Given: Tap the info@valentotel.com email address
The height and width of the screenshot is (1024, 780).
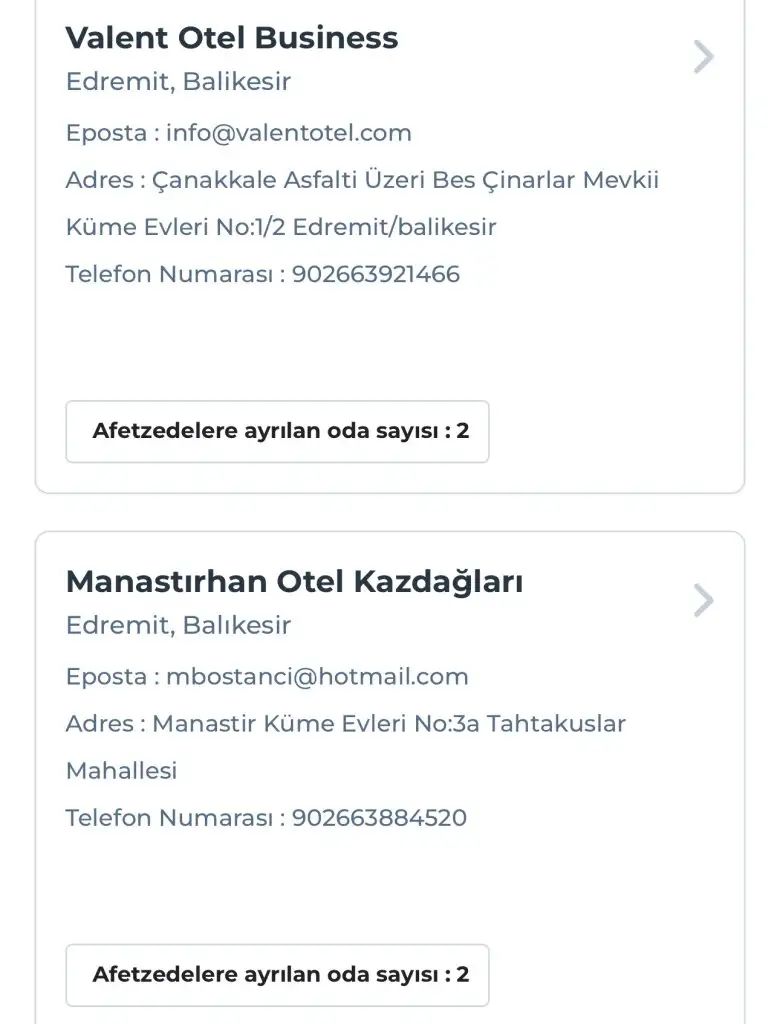Looking at the screenshot, I should coord(289,133).
